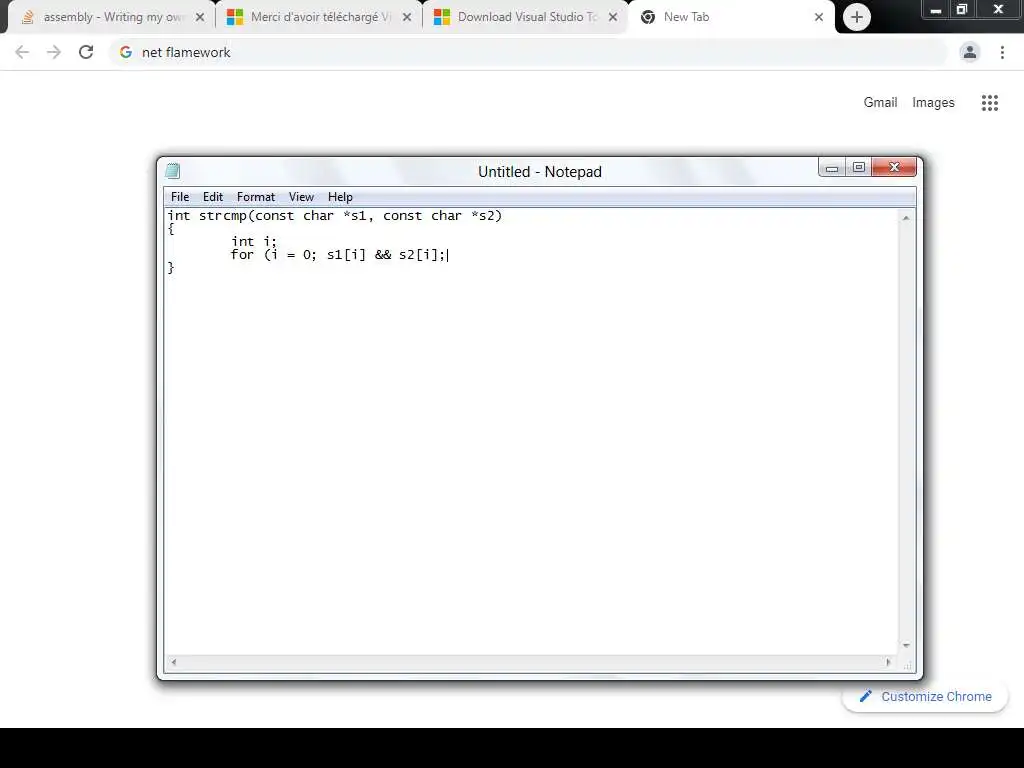Screen dimensions: 1024x768
Task: Maximize the Notepad window
Action: [859, 168]
